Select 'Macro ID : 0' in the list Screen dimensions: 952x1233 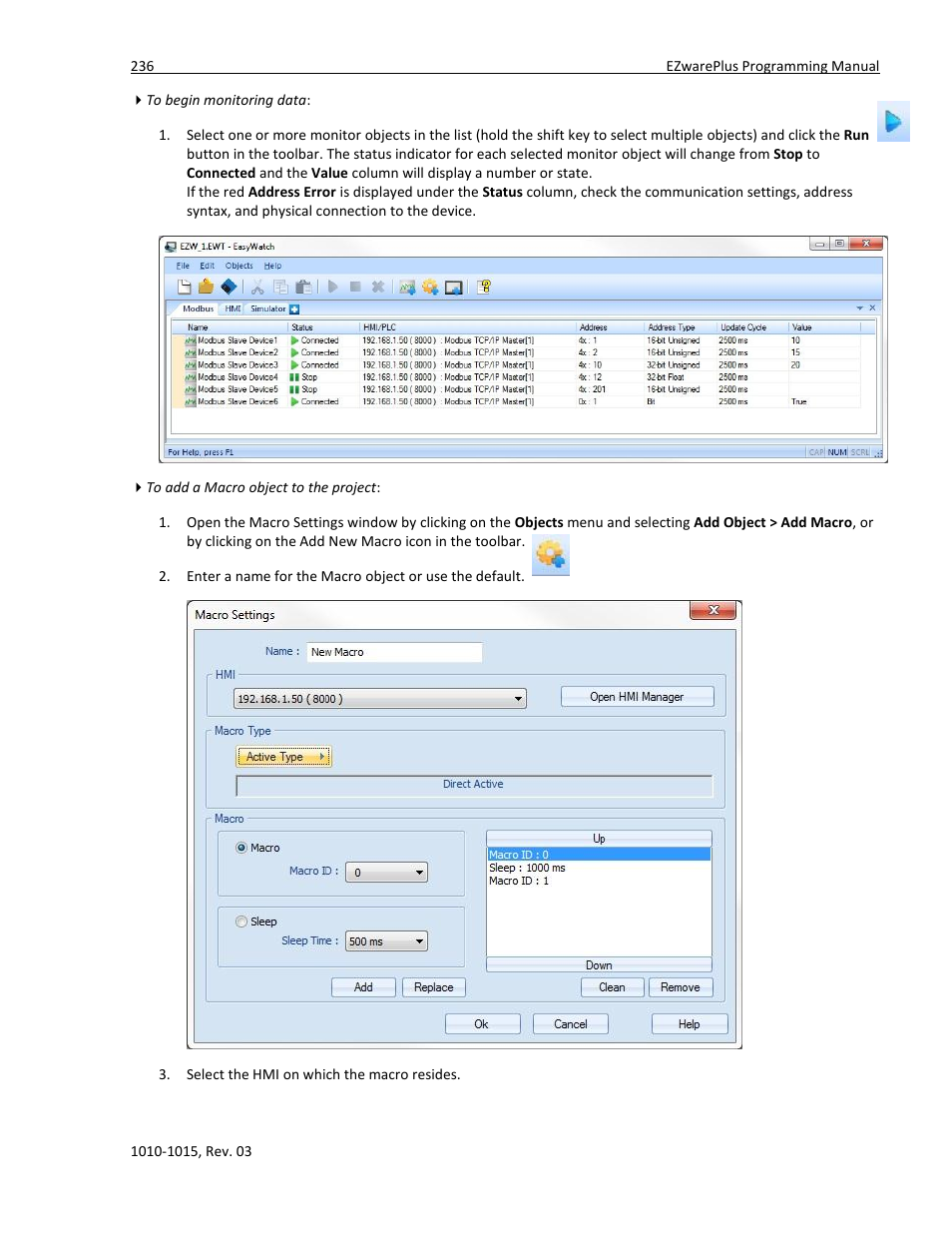599,855
